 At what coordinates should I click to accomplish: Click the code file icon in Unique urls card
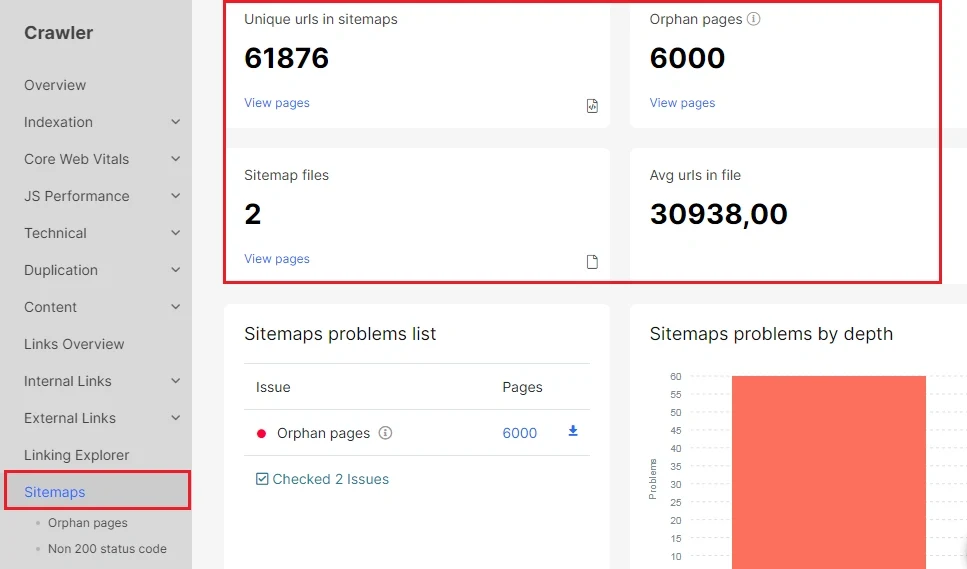[x=592, y=105]
